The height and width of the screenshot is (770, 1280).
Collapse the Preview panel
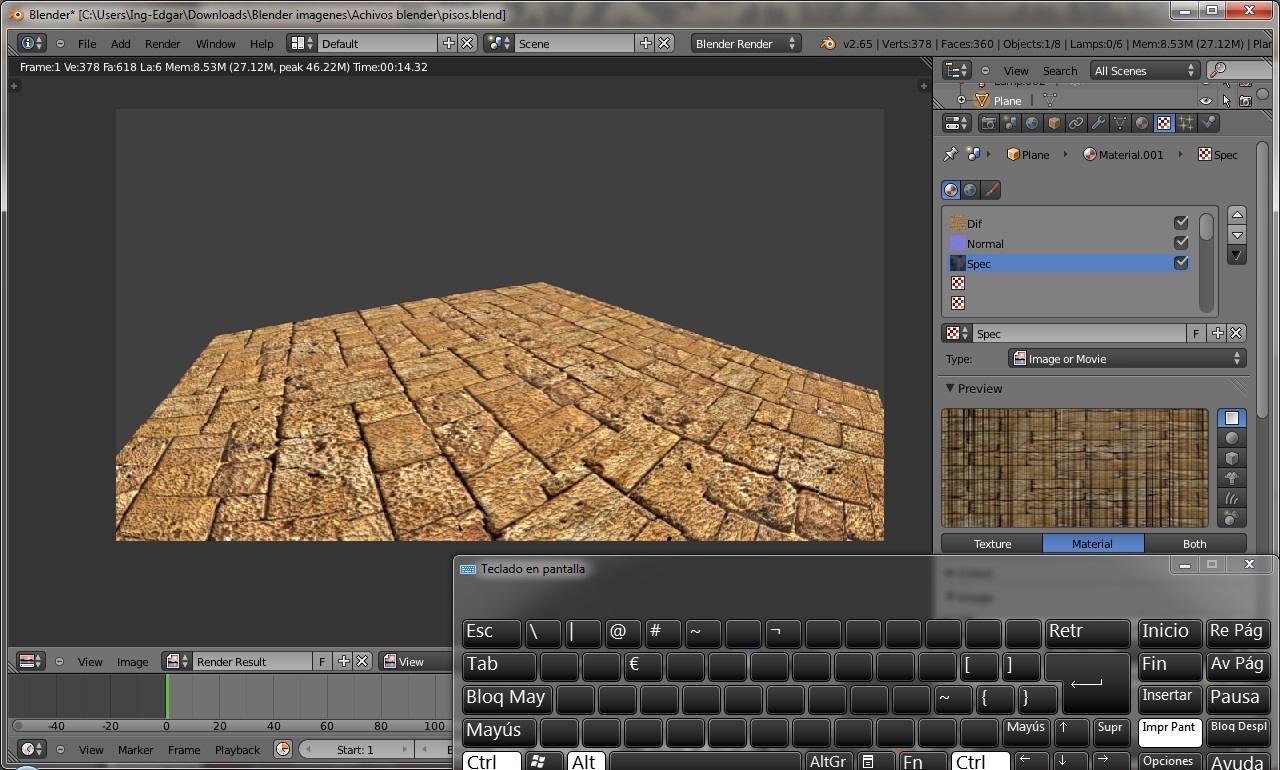coord(950,388)
